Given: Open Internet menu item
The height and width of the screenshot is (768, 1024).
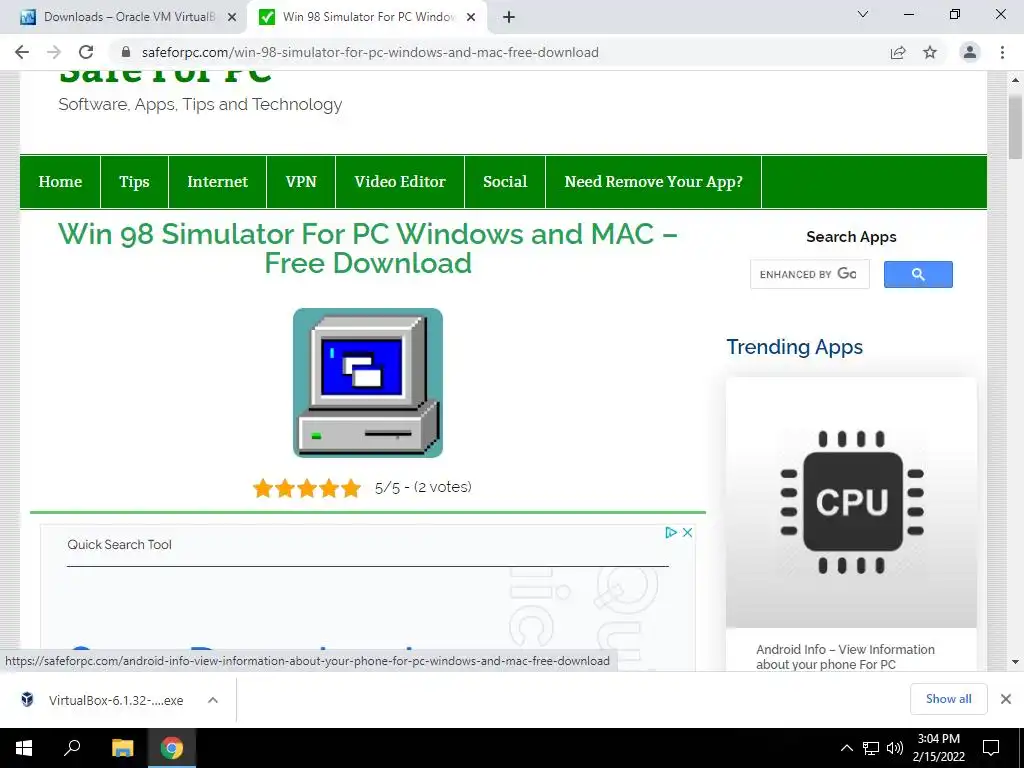Looking at the screenshot, I should pyautogui.click(x=217, y=182).
